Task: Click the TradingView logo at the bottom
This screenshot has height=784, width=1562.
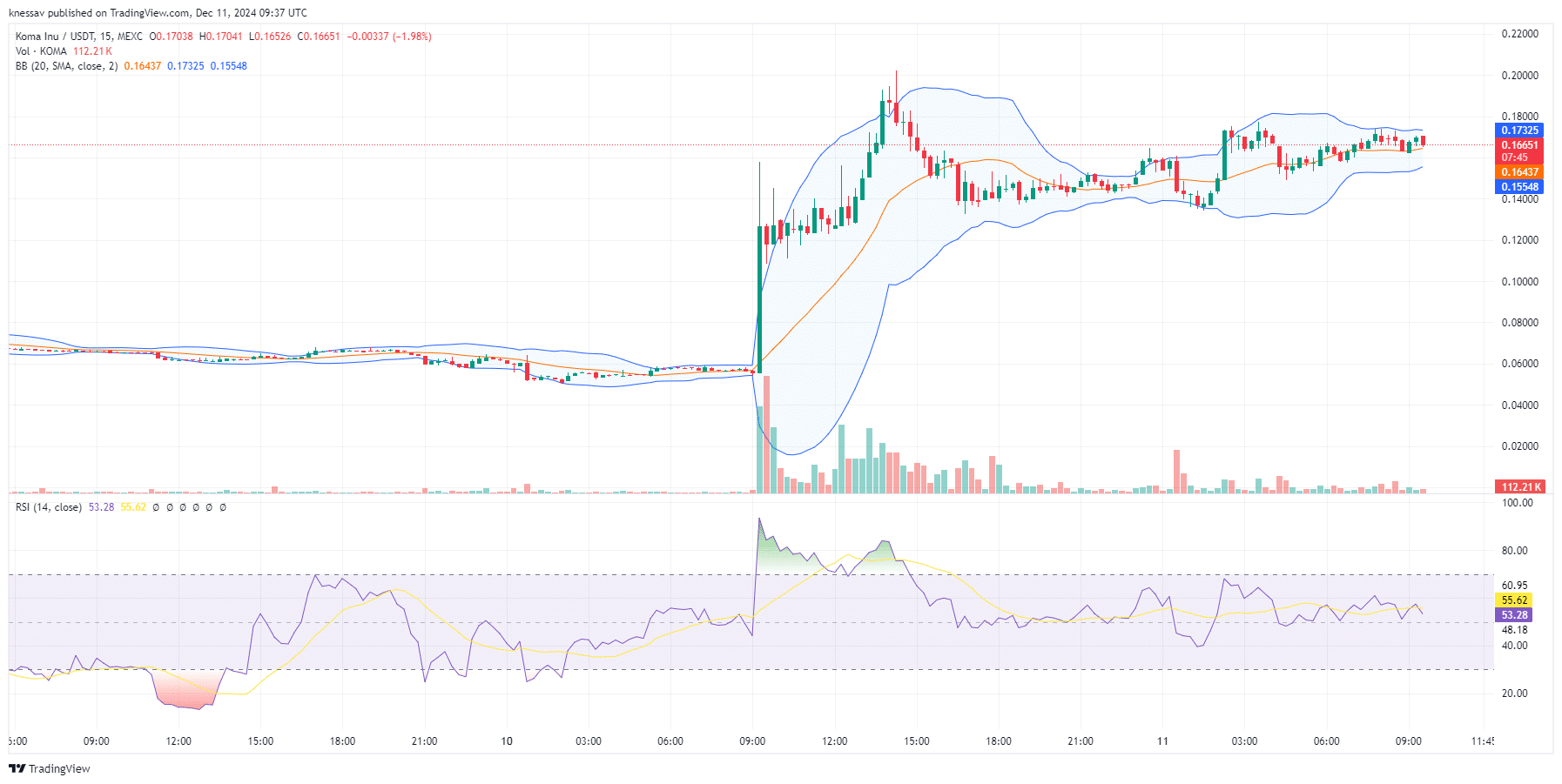Action: coord(50,768)
